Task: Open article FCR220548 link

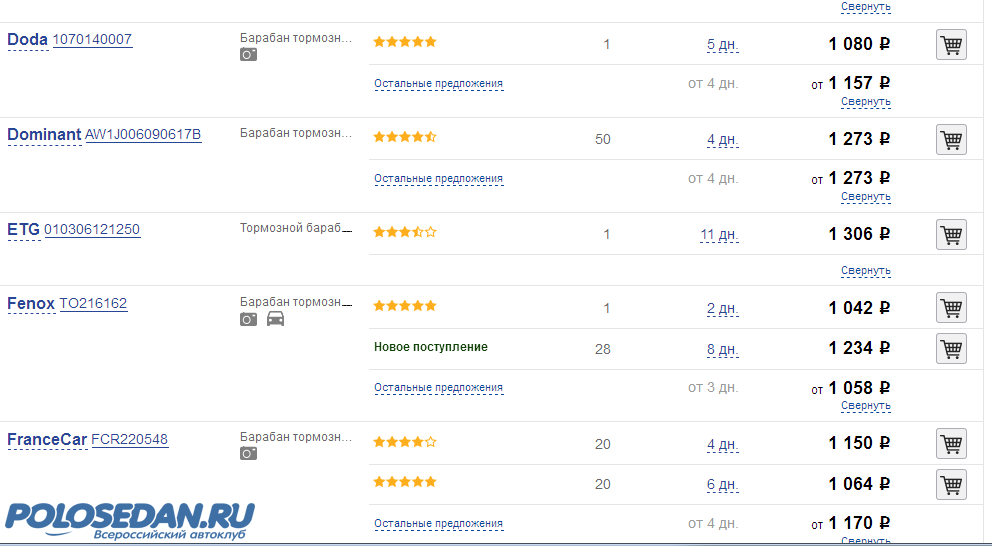Action: [x=129, y=440]
